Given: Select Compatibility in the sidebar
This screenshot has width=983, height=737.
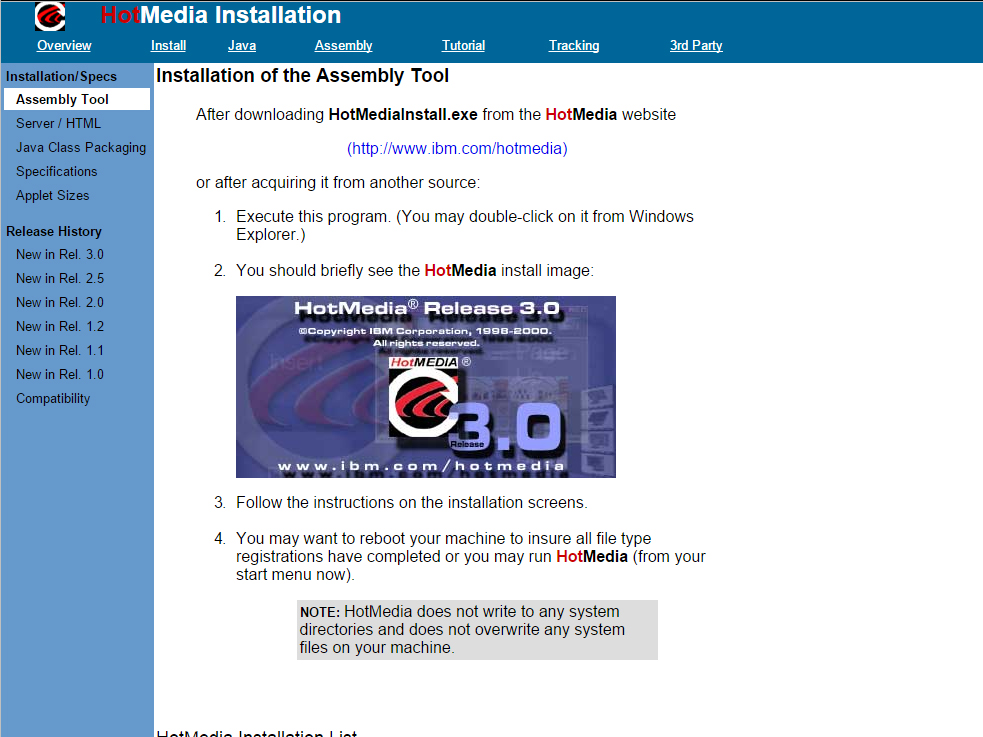Looking at the screenshot, I should 53,399.
